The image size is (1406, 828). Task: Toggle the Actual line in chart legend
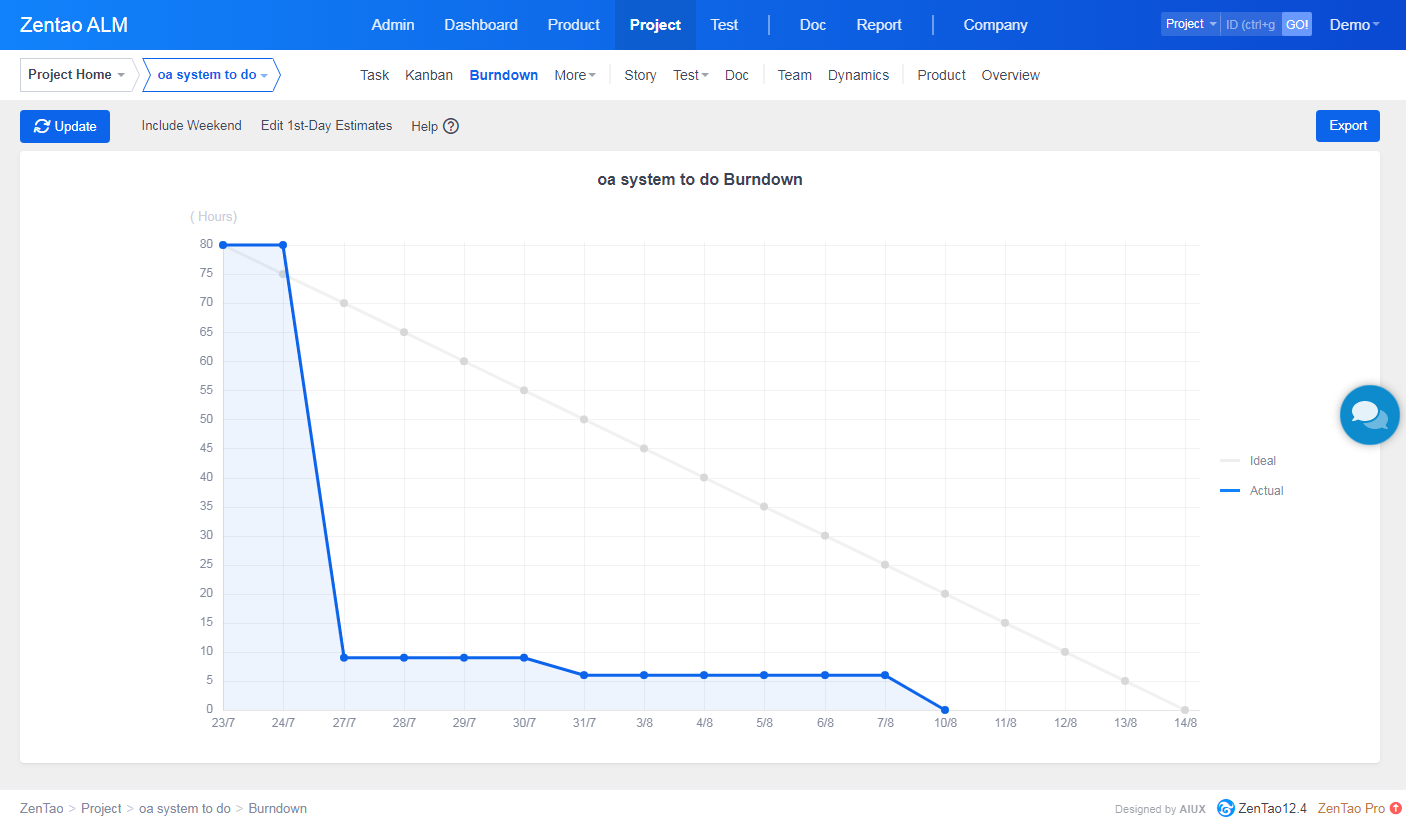pyautogui.click(x=1252, y=491)
